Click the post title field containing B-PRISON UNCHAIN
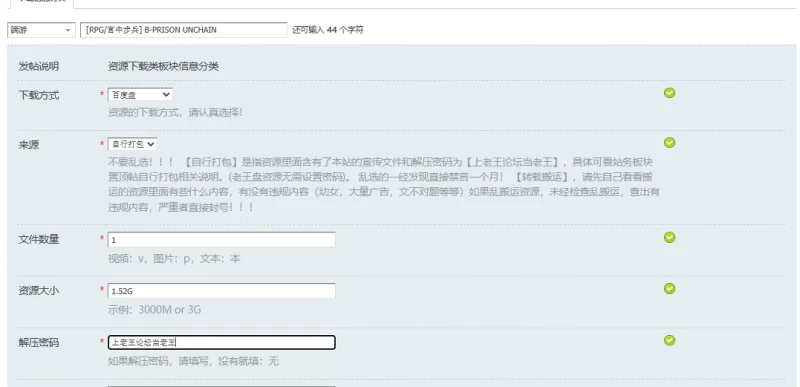This screenshot has height=387, width=800. coord(184,30)
